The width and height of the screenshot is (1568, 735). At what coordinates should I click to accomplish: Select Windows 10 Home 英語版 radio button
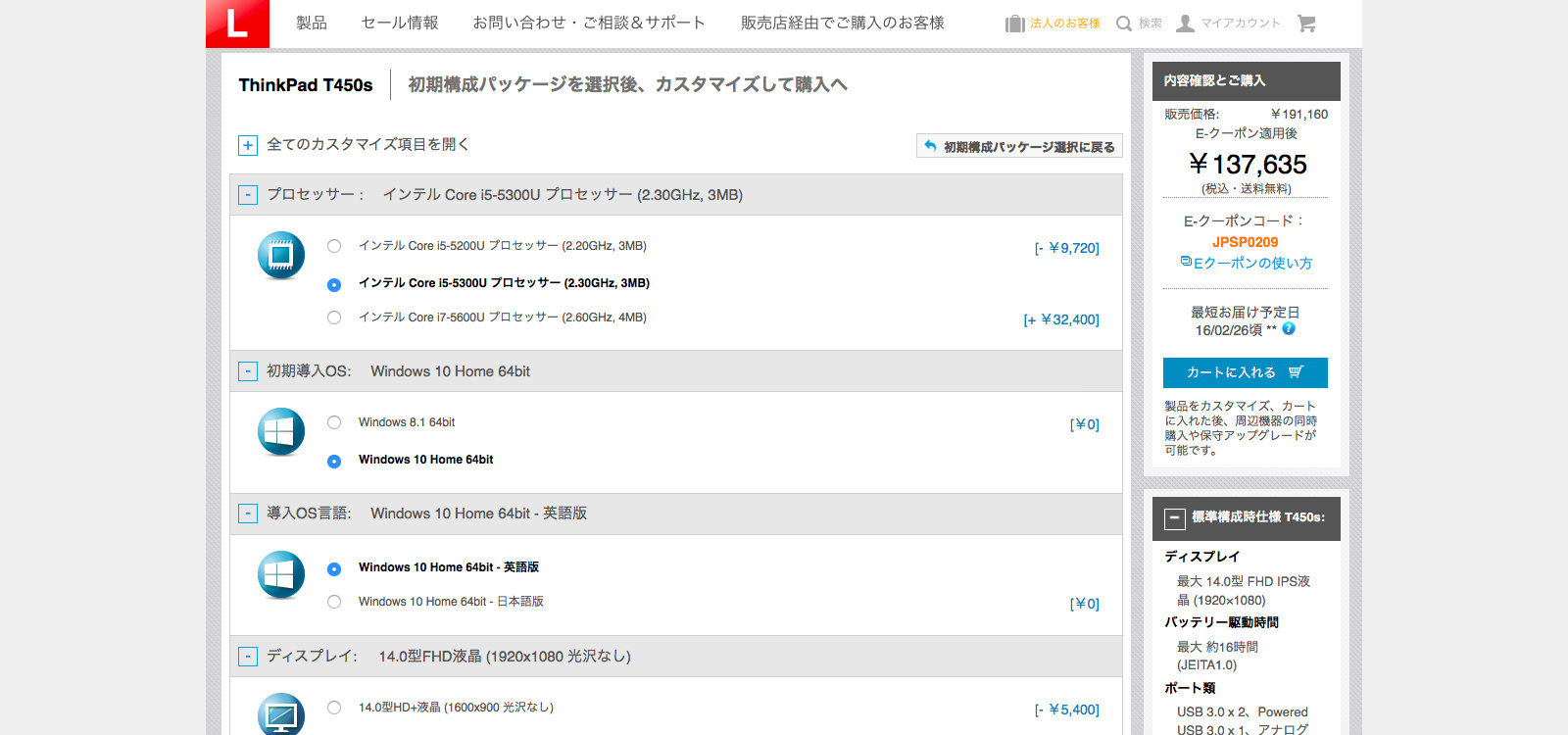pyautogui.click(x=334, y=568)
